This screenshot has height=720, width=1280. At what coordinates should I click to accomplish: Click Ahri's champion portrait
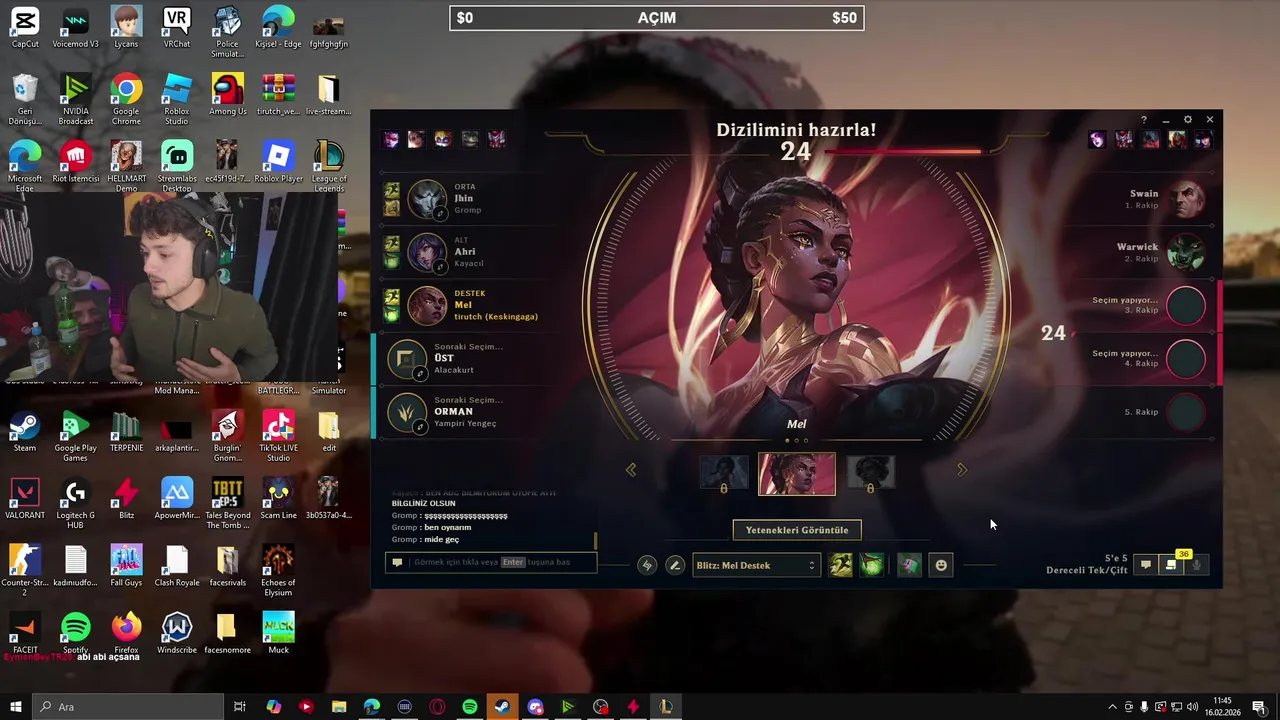click(x=427, y=252)
